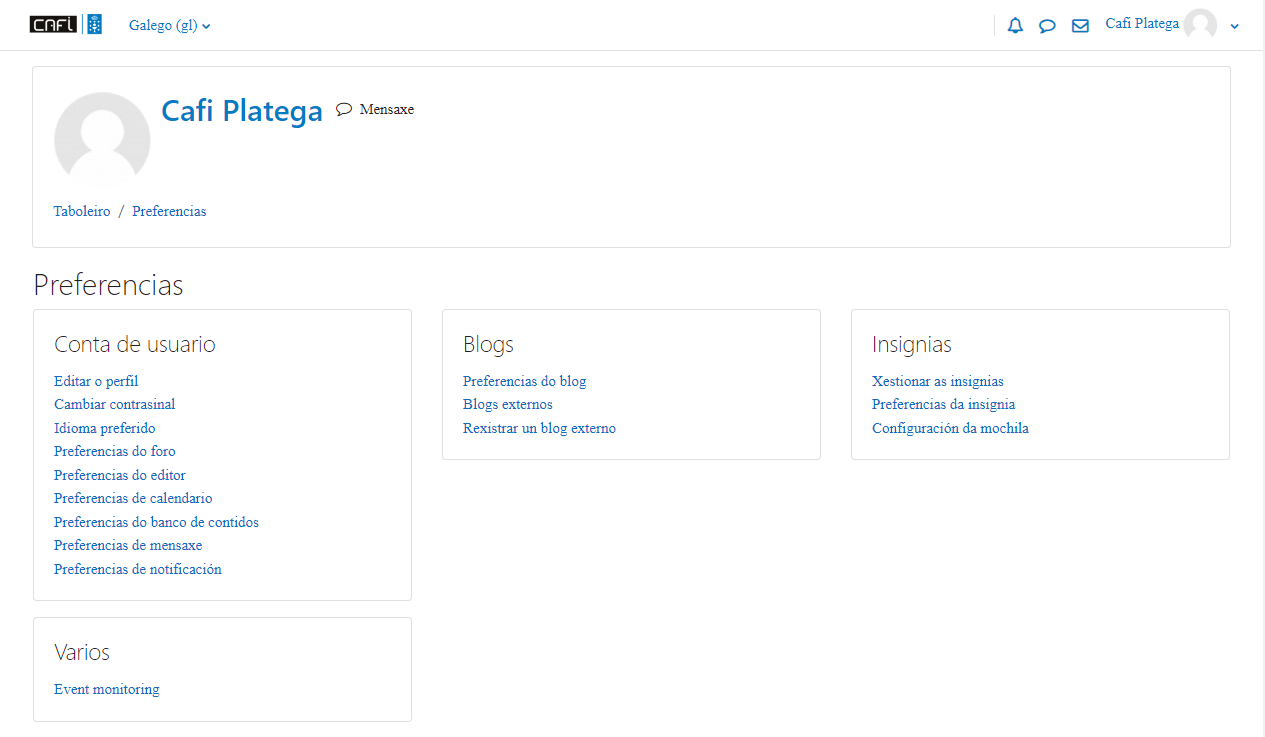Select Preferencias de notificación link

click(x=137, y=569)
